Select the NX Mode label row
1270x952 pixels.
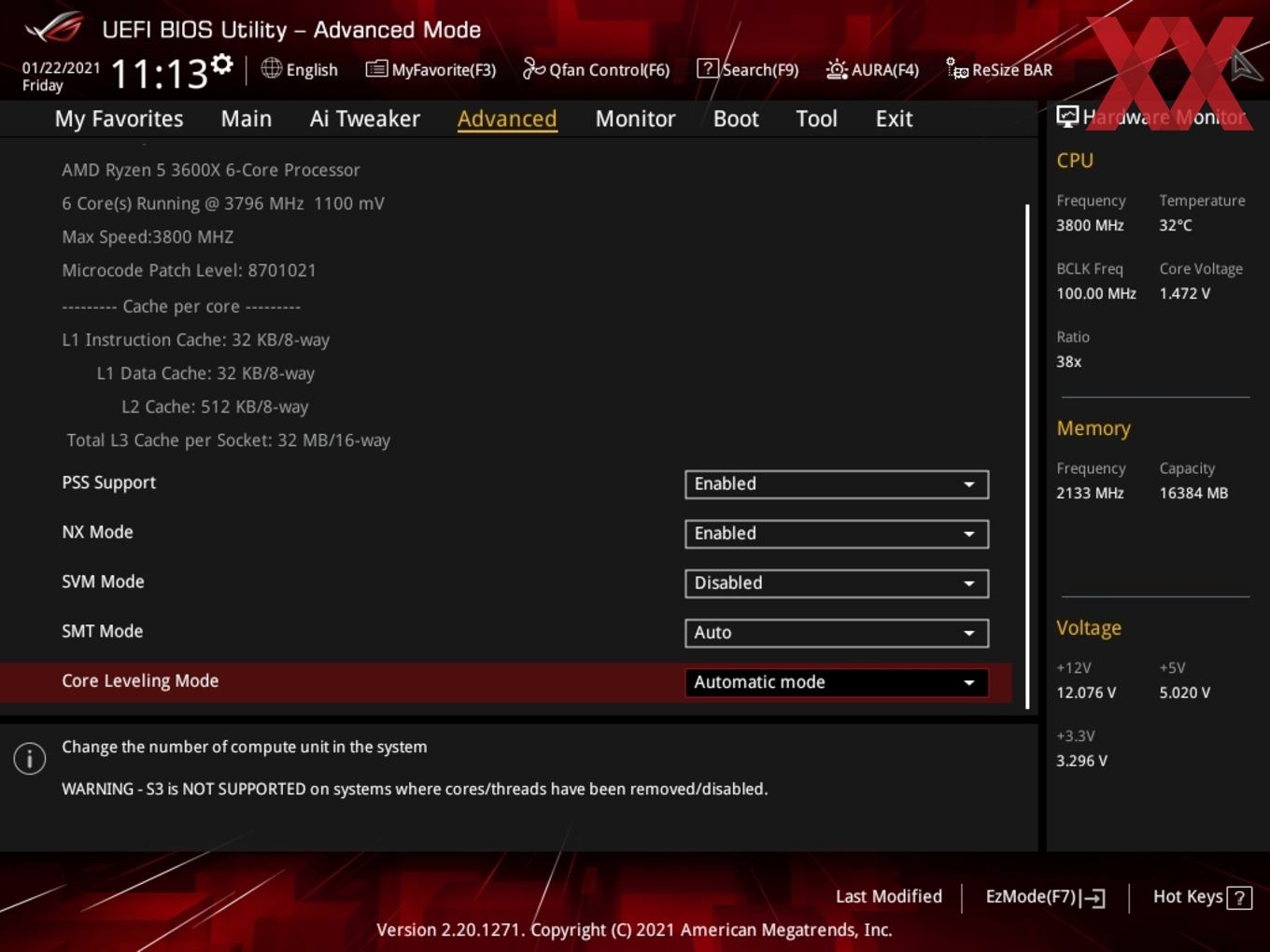tap(98, 532)
